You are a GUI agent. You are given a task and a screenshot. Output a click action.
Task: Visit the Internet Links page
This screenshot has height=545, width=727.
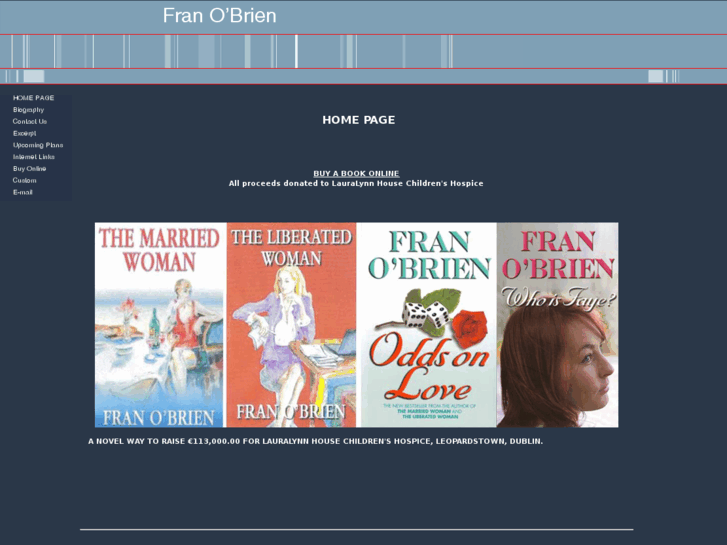click(x=33, y=157)
